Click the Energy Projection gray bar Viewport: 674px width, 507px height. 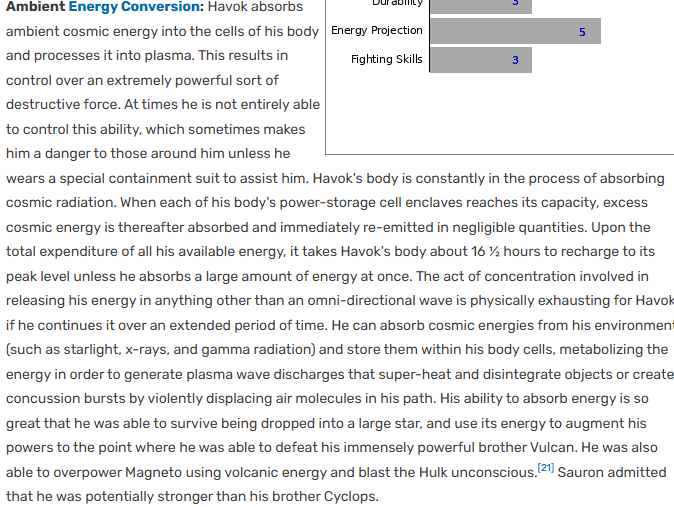click(515, 31)
